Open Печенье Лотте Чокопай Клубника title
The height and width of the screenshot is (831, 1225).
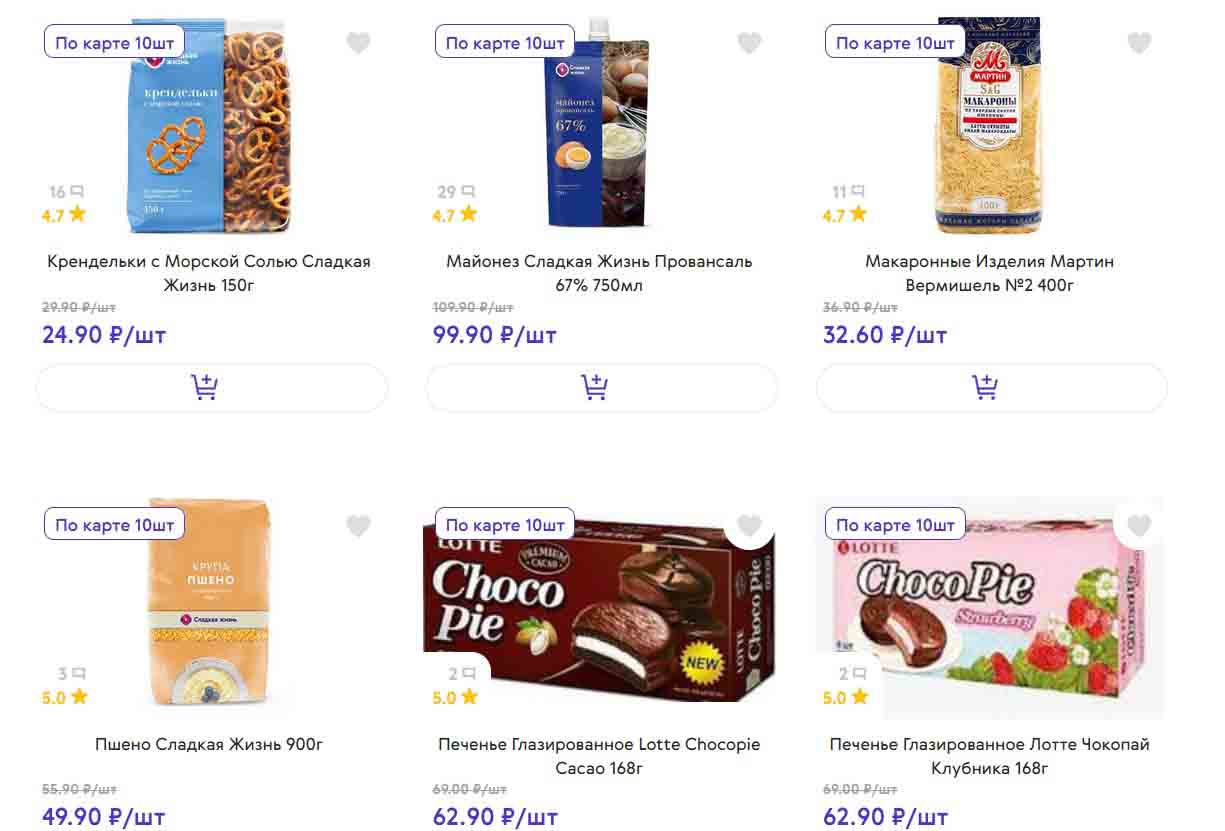point(989,756)
